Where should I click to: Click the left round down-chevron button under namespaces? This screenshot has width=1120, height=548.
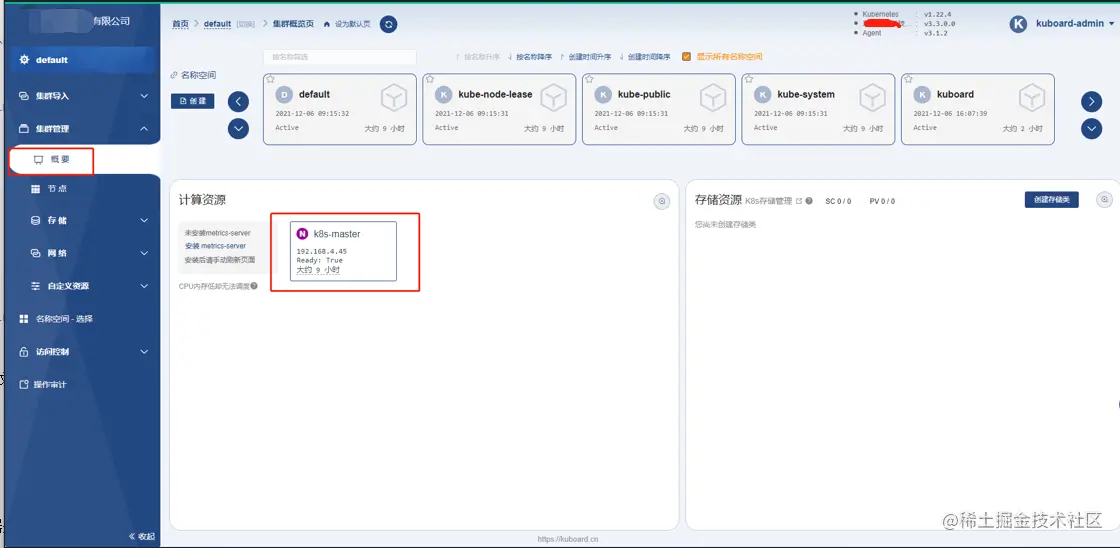(239, 129)
